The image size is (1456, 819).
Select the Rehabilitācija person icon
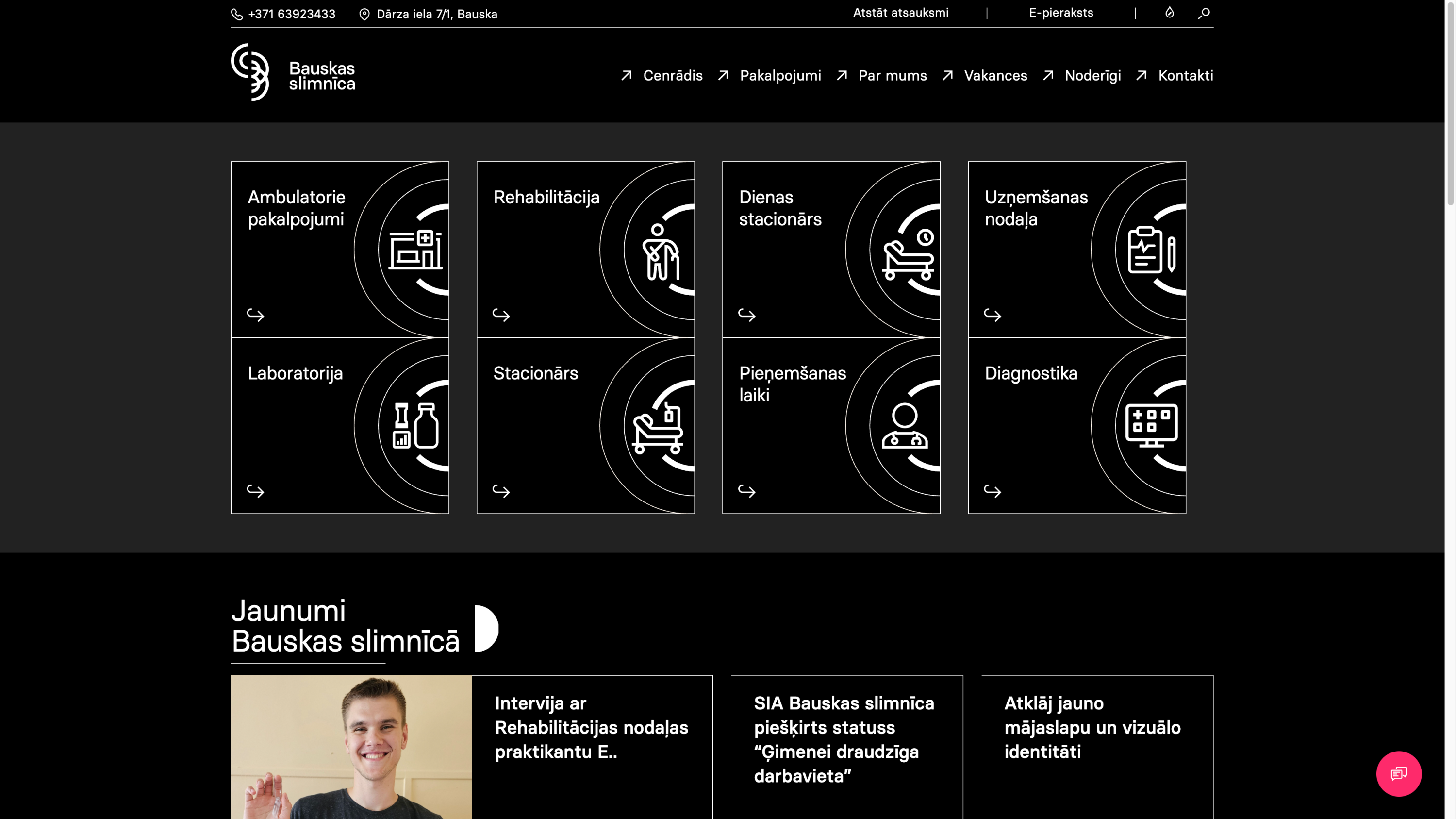[x=660, y=252]
